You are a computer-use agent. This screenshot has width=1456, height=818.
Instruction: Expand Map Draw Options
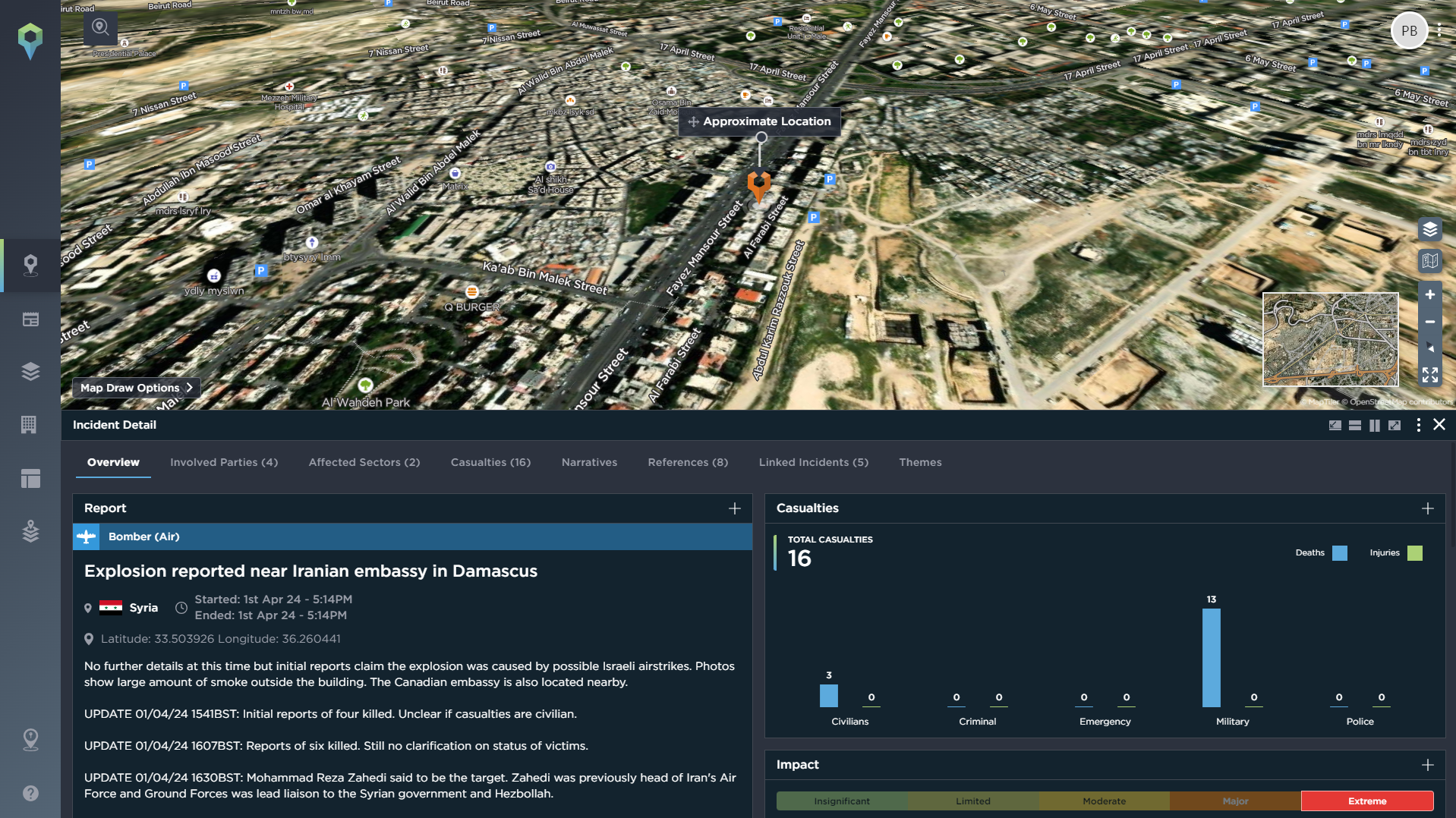coord(137,388)
